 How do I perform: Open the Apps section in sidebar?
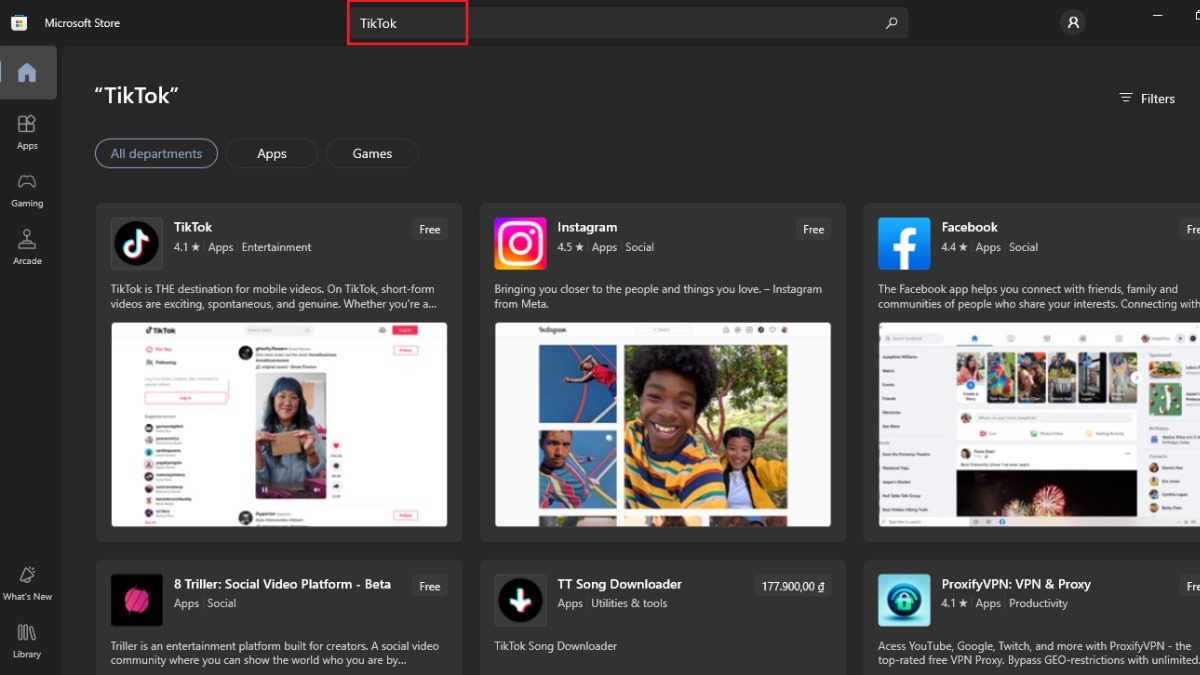(27, 131)
